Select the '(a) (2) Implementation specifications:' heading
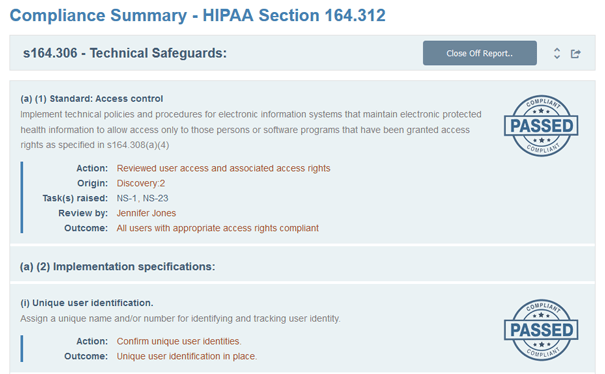The image size is (605, 374). [x=118, y=267]
